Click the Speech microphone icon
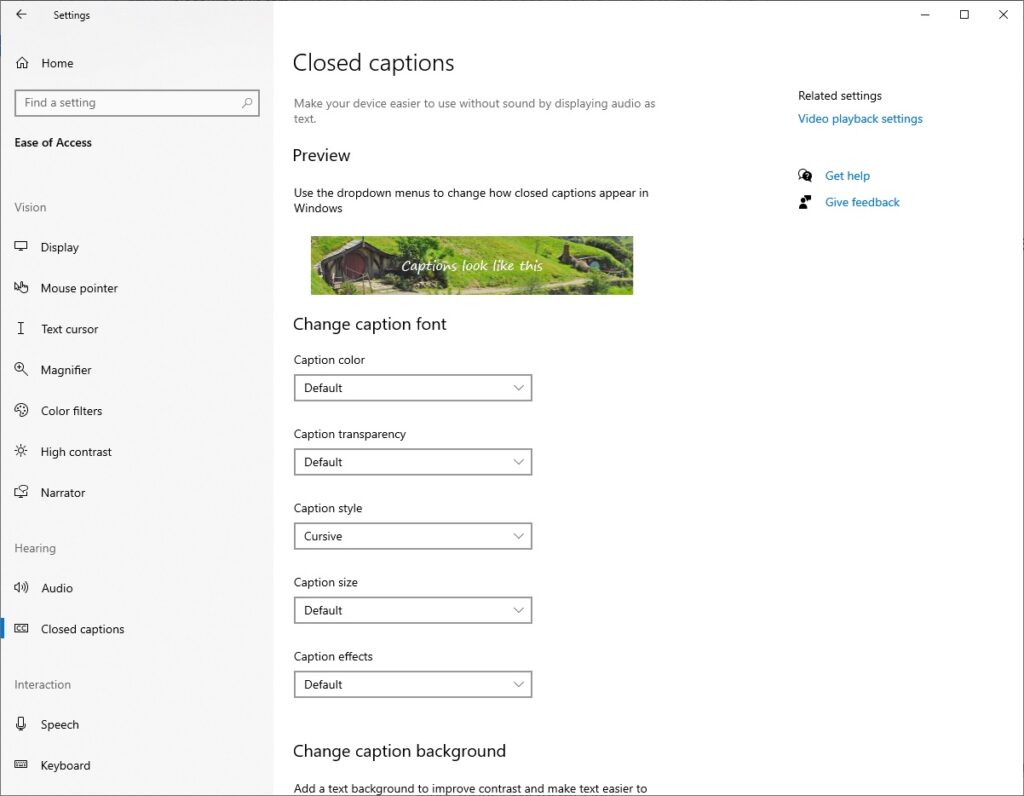The width and height of the screenshot is (1024, 796). 21,725
